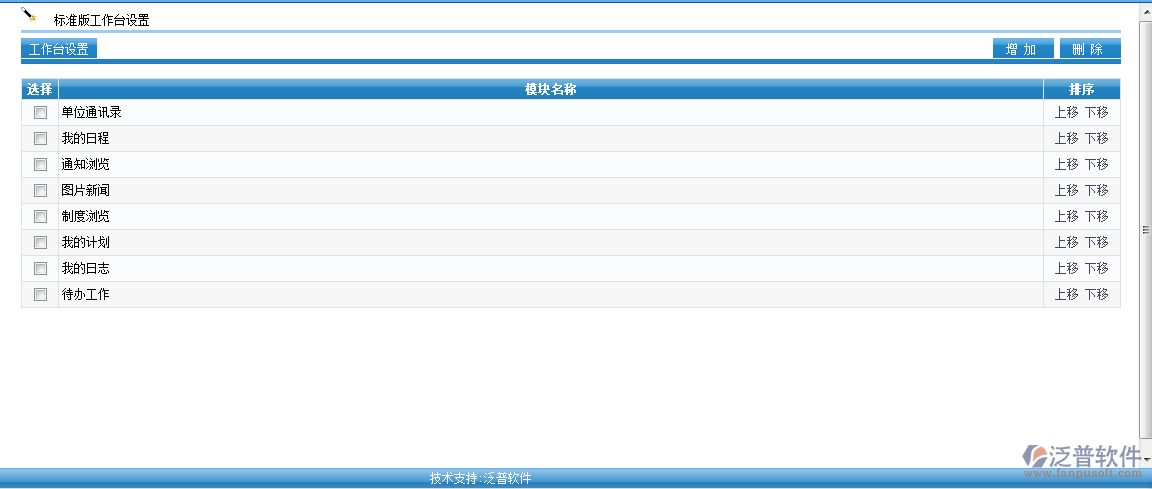Click 上移 for 通知浏览
This screenshot has height=489, width=1152.
click(x=1067, y=164)
